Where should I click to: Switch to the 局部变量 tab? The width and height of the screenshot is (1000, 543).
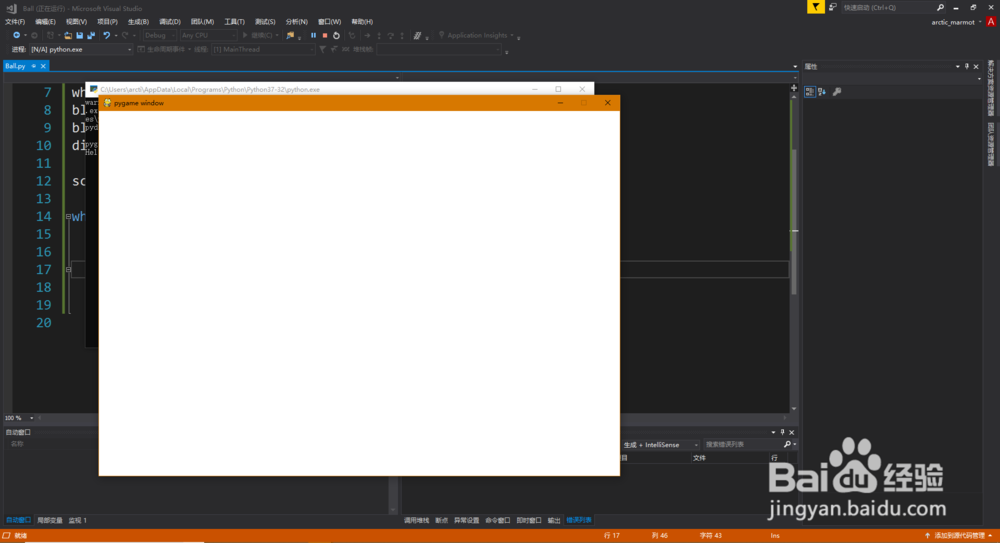(50, 520)
